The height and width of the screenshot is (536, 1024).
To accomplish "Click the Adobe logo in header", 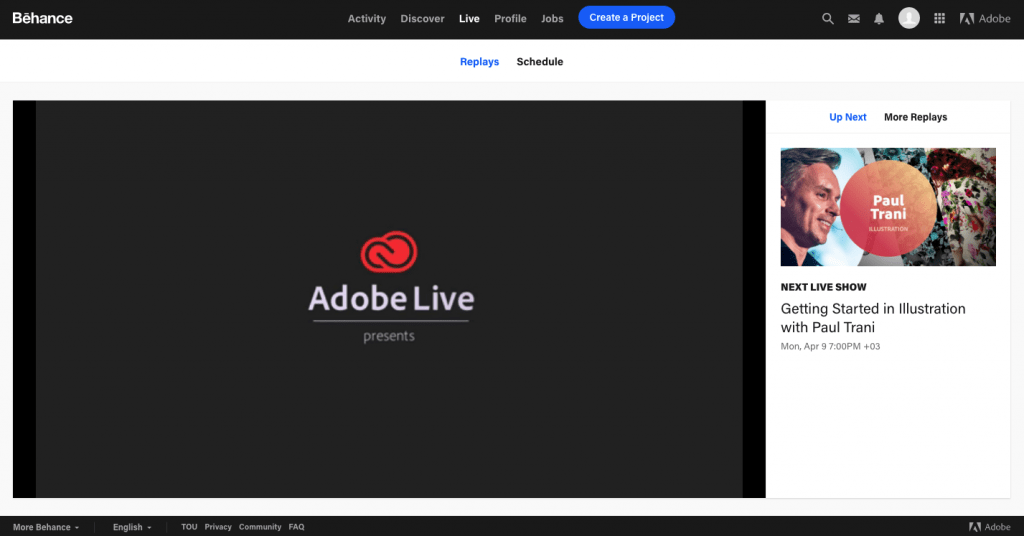I will pyautogui.click(x=985, y=19).
